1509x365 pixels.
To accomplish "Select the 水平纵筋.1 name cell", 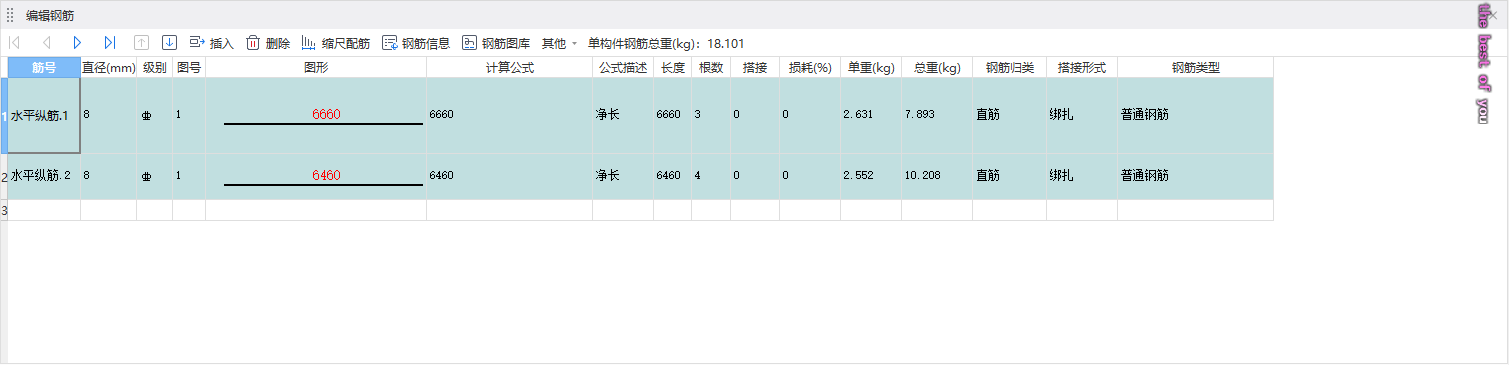I will [x=44, y=115].
